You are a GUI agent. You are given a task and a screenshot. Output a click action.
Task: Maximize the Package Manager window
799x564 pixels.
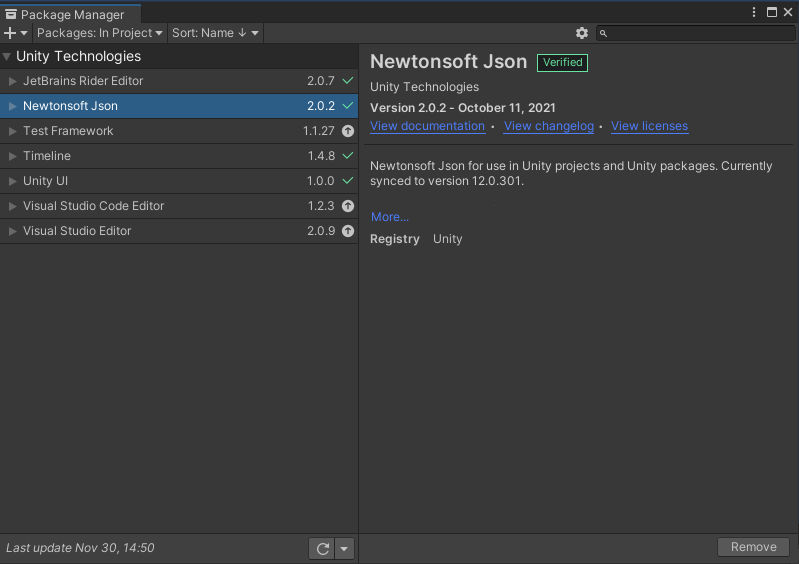pos(772,12)
